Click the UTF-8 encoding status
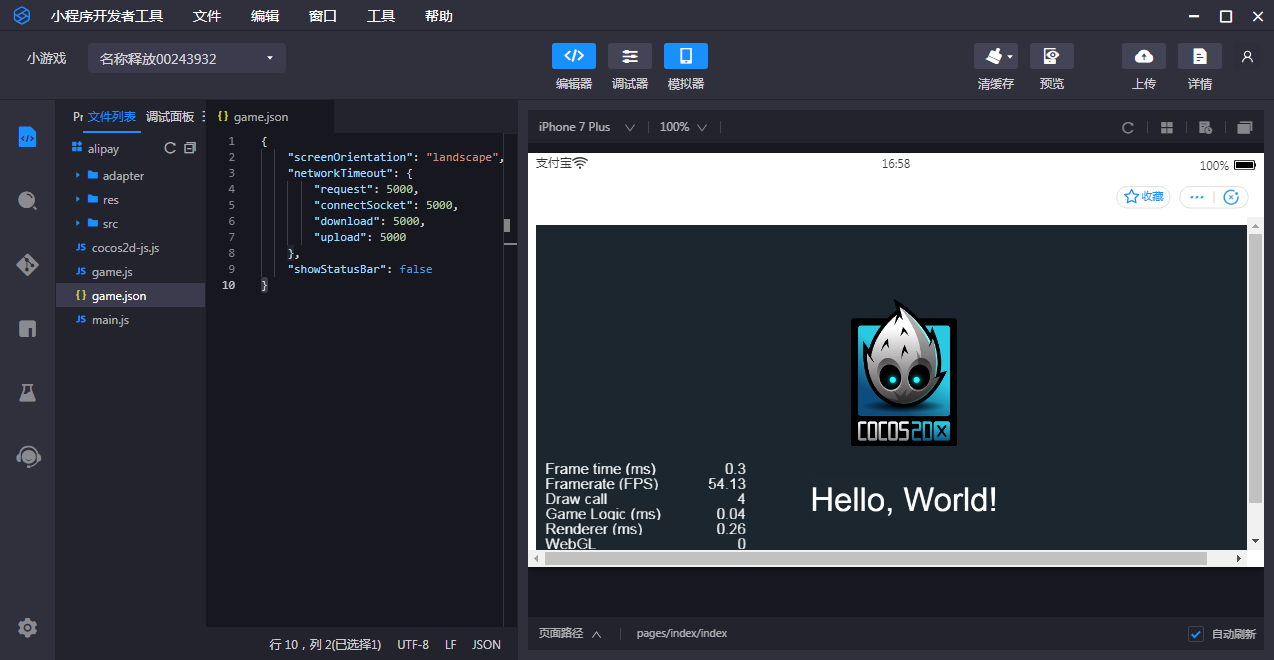 point(413,645)
